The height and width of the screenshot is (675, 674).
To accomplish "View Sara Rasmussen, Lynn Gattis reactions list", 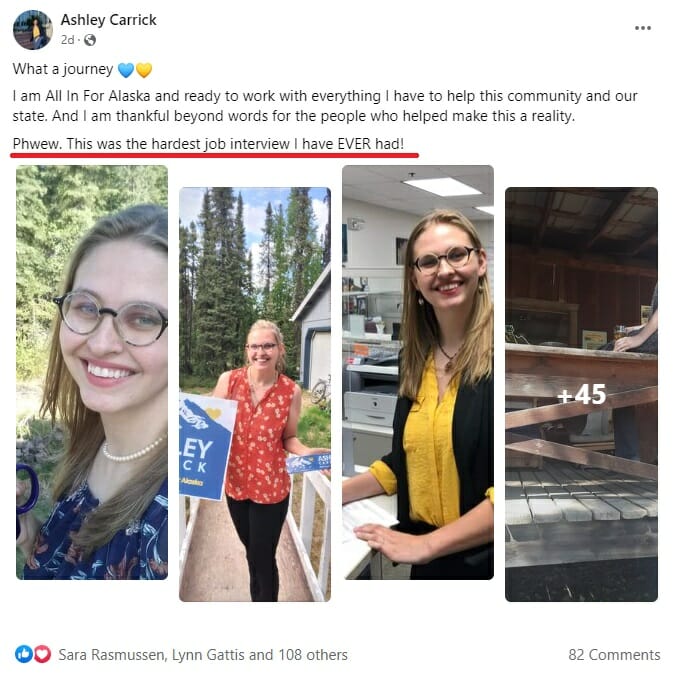I will [203, 654].
